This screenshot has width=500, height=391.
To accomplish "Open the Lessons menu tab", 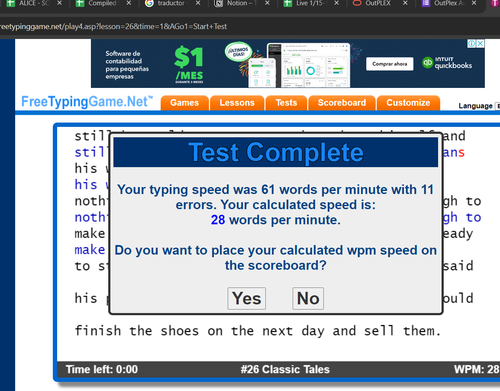I will (x=237, y=103).
